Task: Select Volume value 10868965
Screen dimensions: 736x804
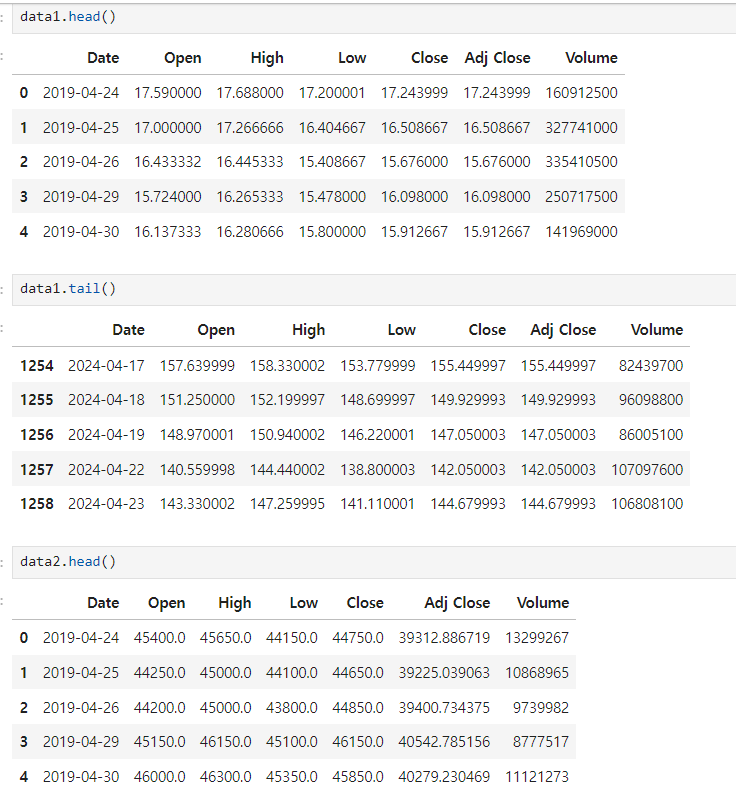Action: (x=537, y=673)
